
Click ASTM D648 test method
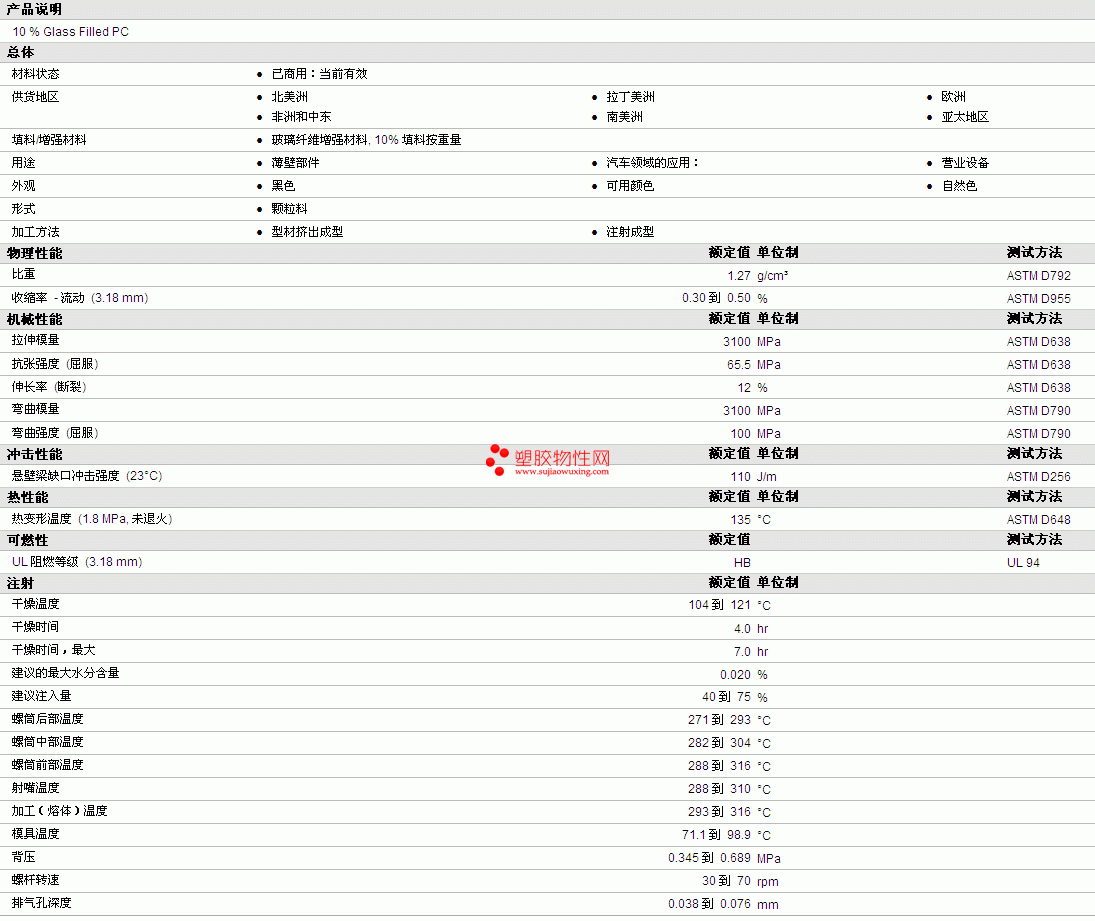point(1038,520)
